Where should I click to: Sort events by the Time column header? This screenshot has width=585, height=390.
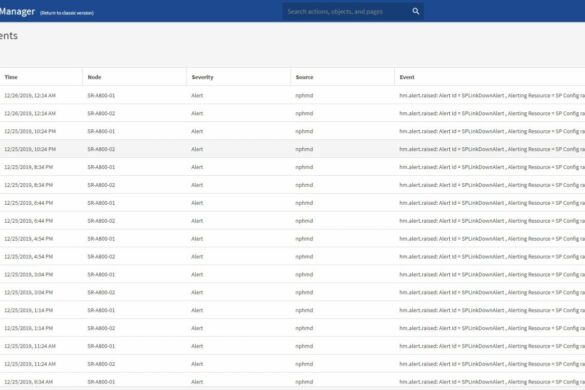[11, 77]
